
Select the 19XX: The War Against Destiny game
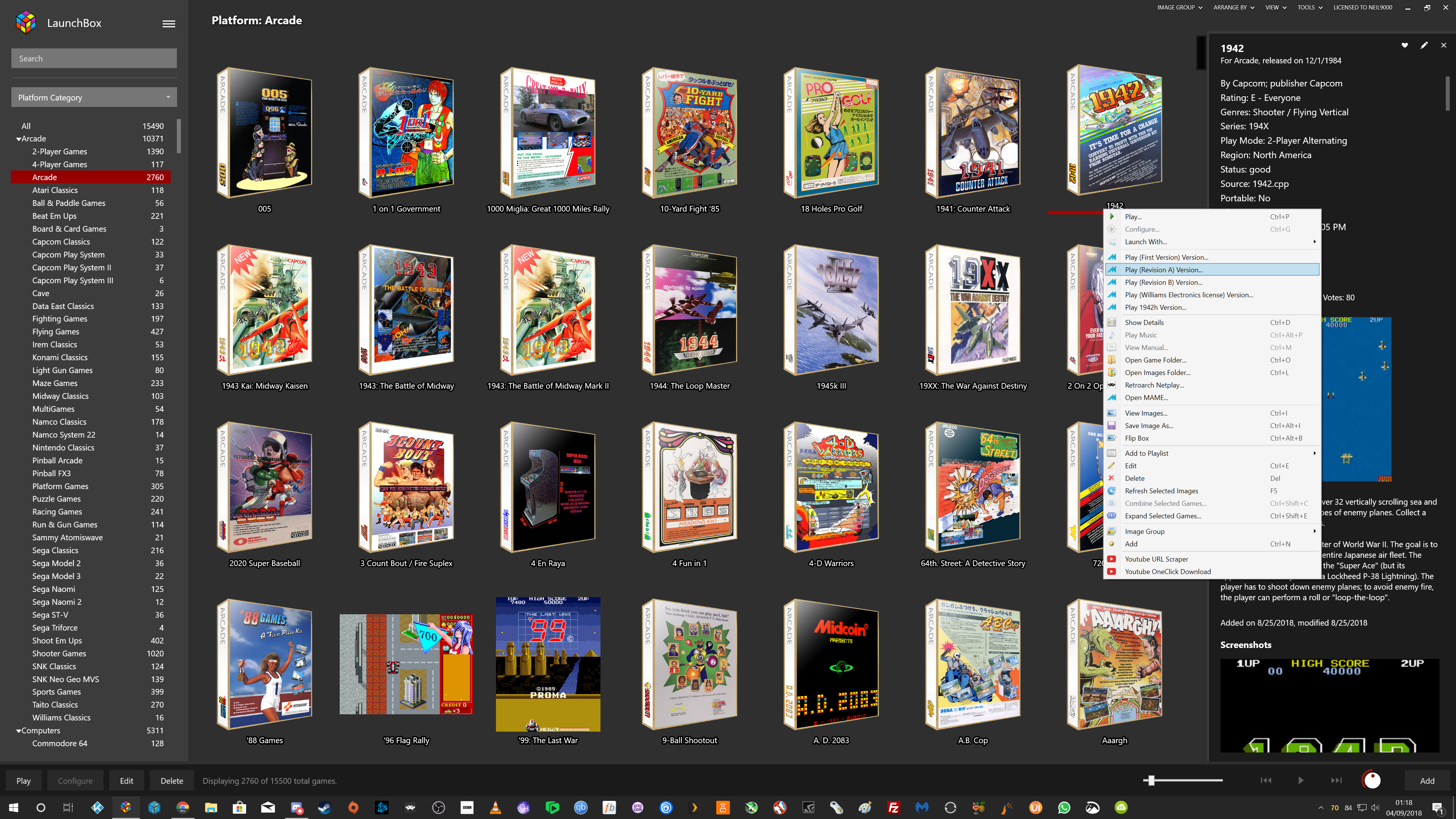(x=973, y=310)
